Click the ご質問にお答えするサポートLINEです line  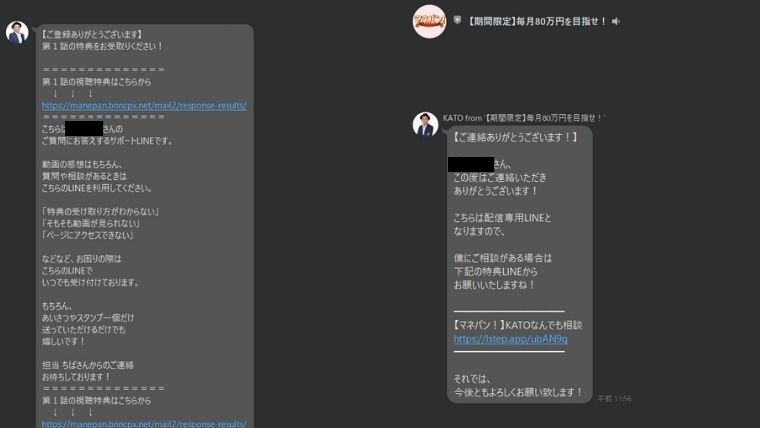click(107, 141)
